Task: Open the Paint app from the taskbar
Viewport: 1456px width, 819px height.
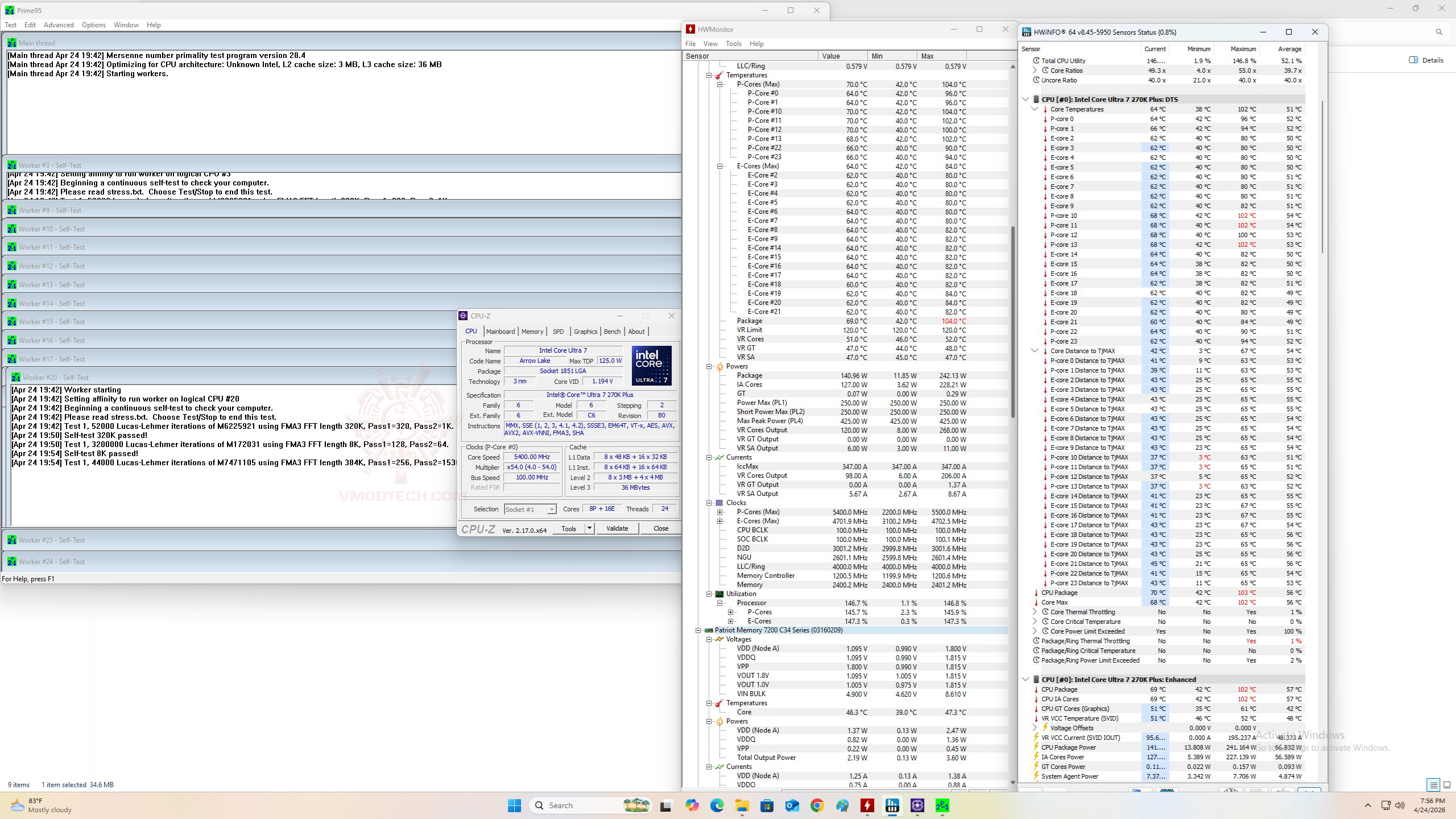Action: [842, 805]
